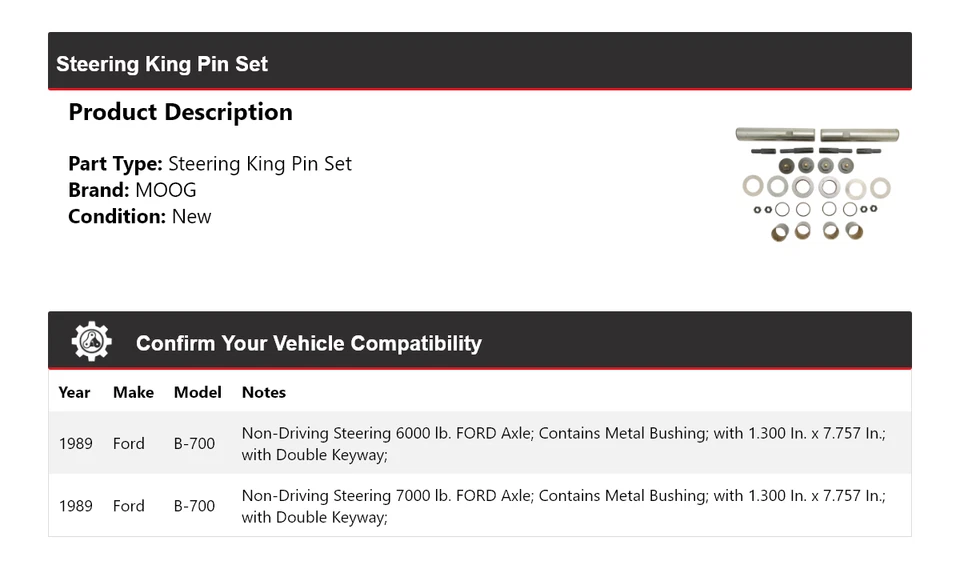
Task: Click the Notes column header
Action: tap(264, 392)
